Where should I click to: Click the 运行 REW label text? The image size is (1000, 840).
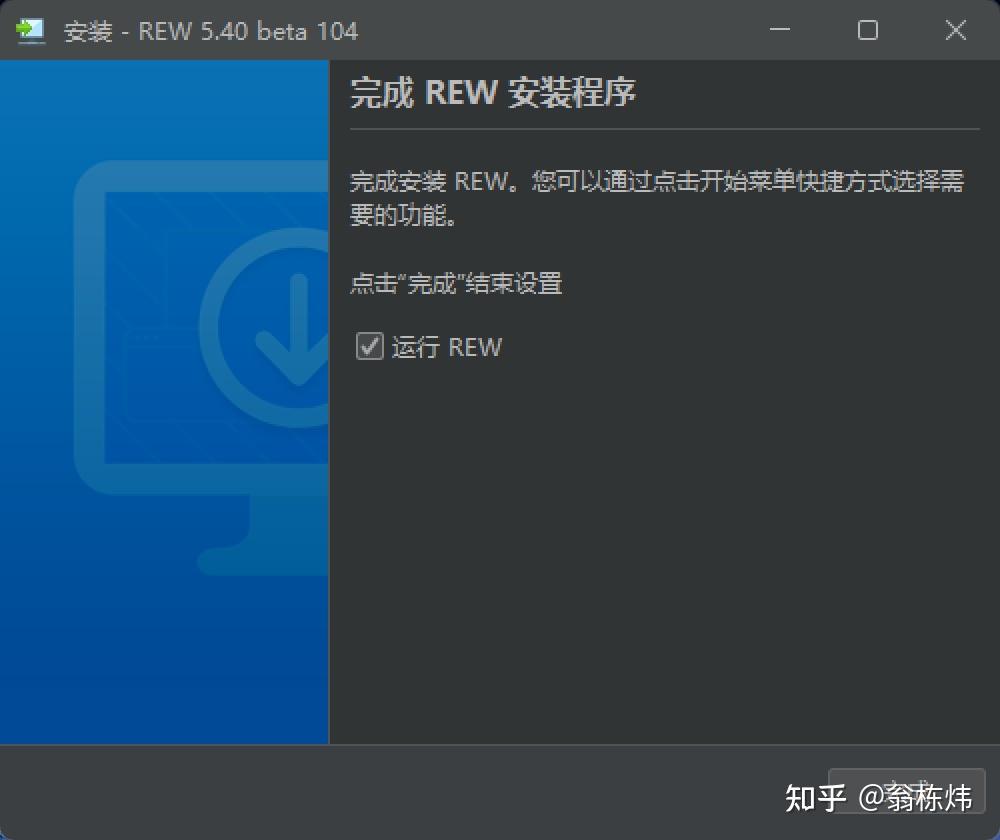tap(447, 347)
